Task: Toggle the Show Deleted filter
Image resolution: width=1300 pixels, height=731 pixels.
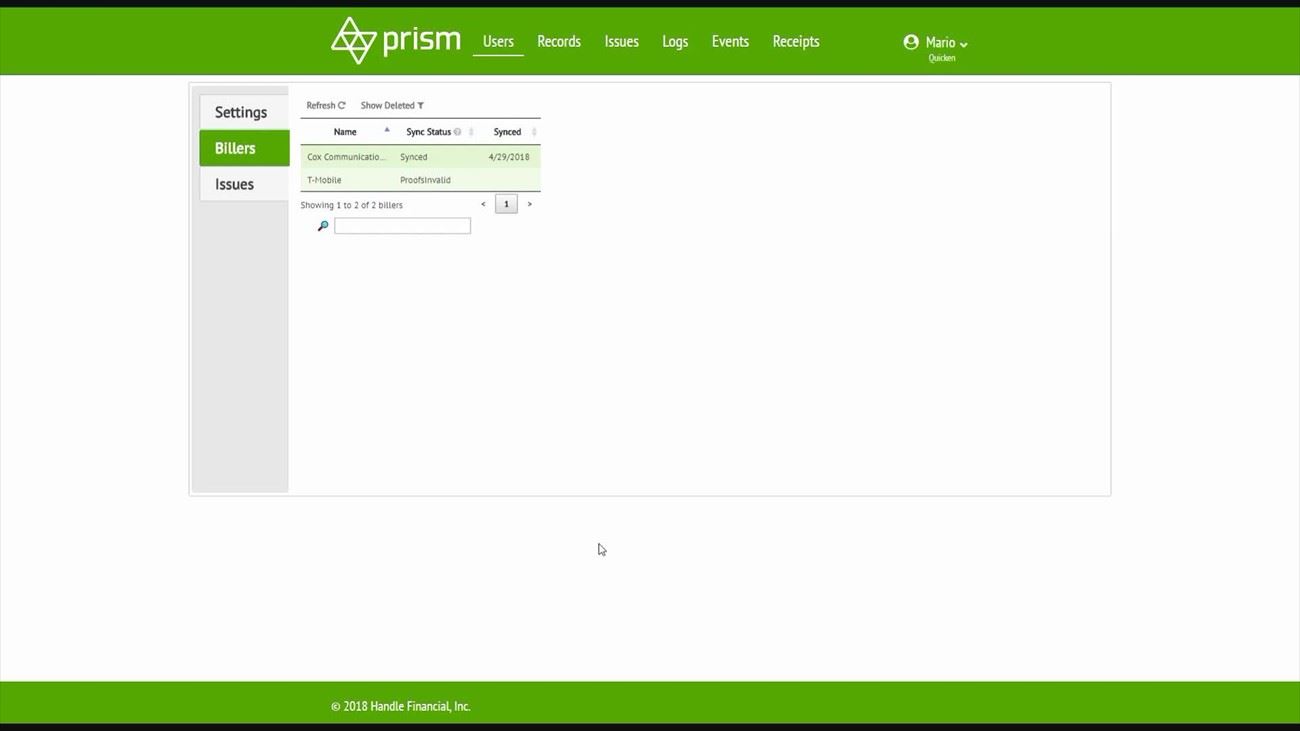Action: 392,105
